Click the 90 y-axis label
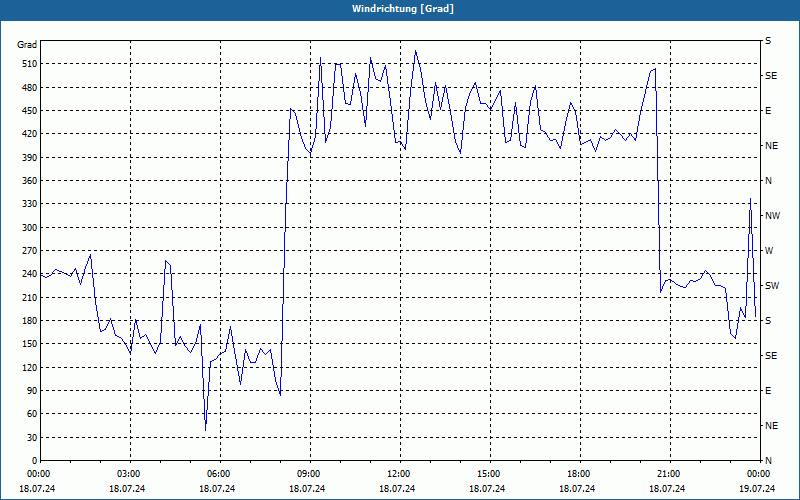This screenshot has height=500, width=800. pyautogui.click(x=32, y=391)
